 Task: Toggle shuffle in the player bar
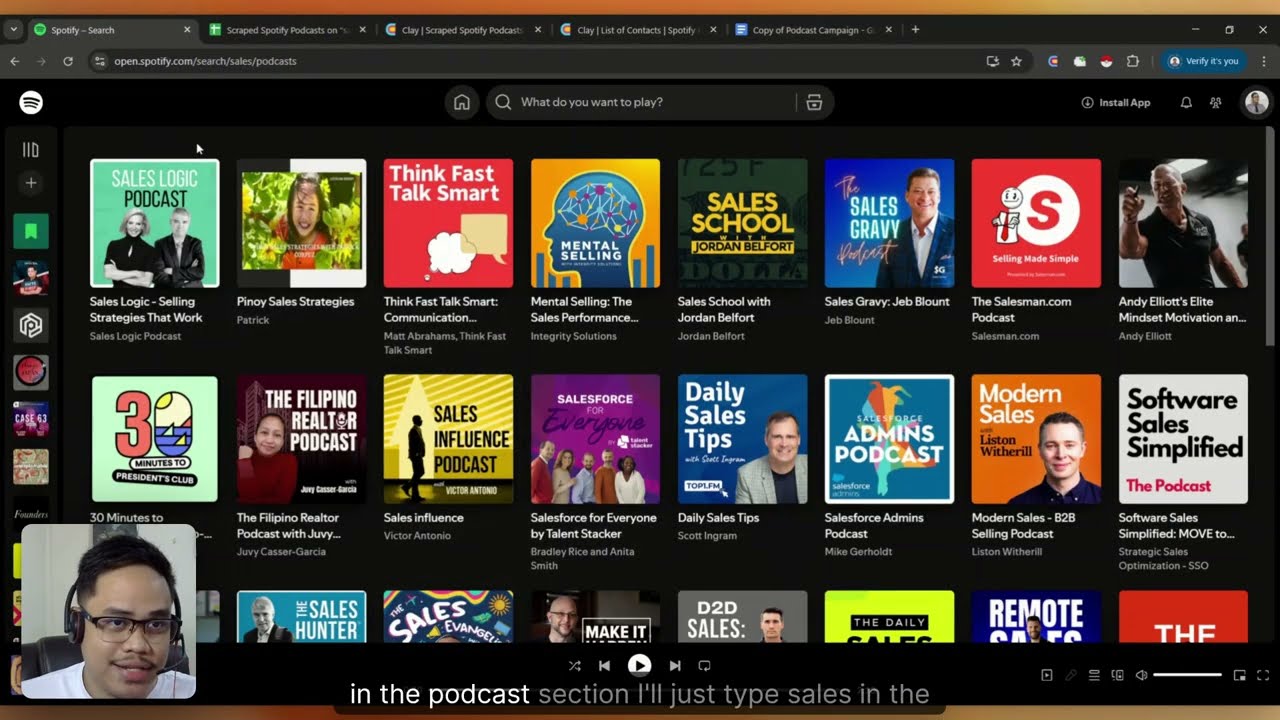574,665
